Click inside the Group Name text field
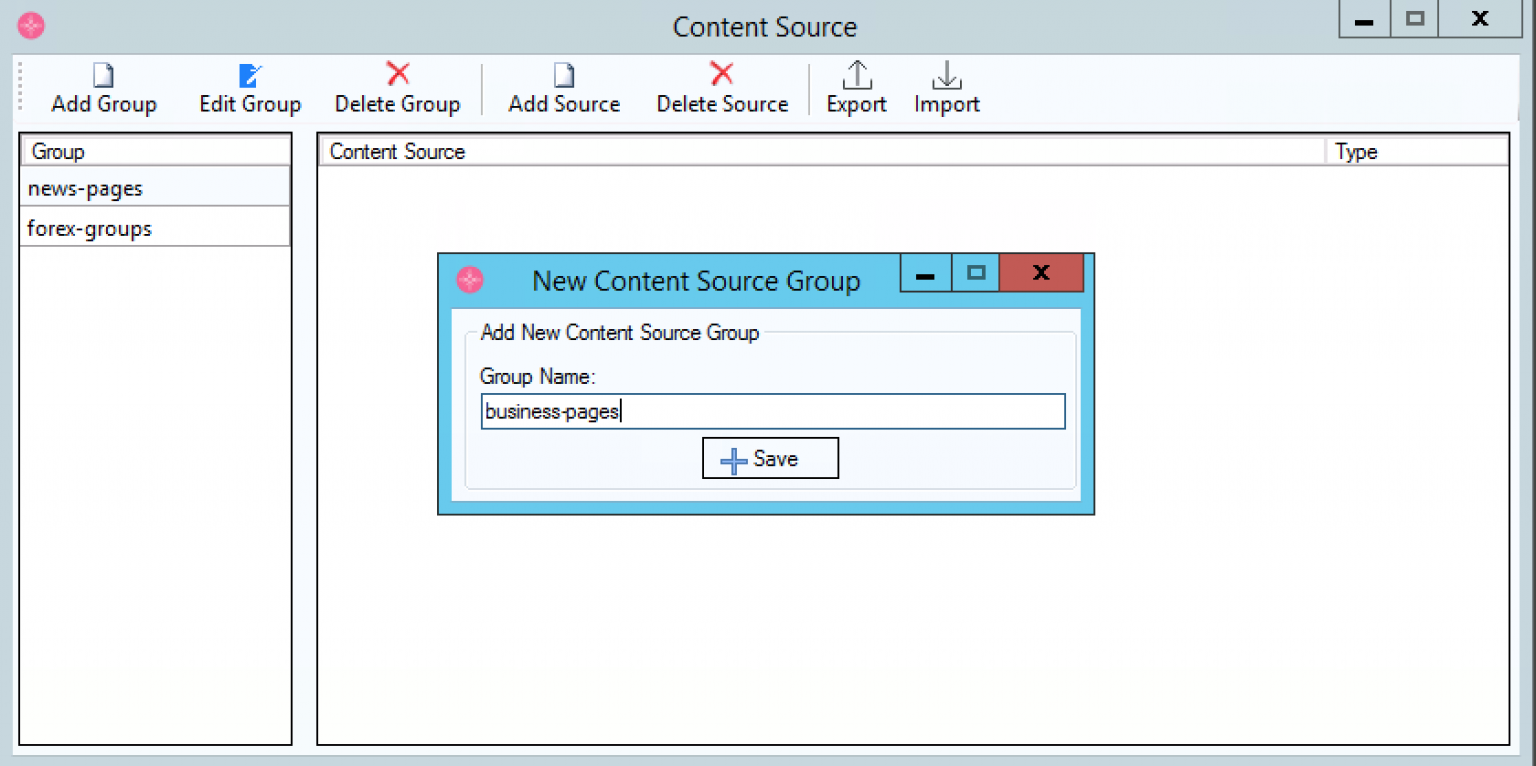 [x=770, y=411]
